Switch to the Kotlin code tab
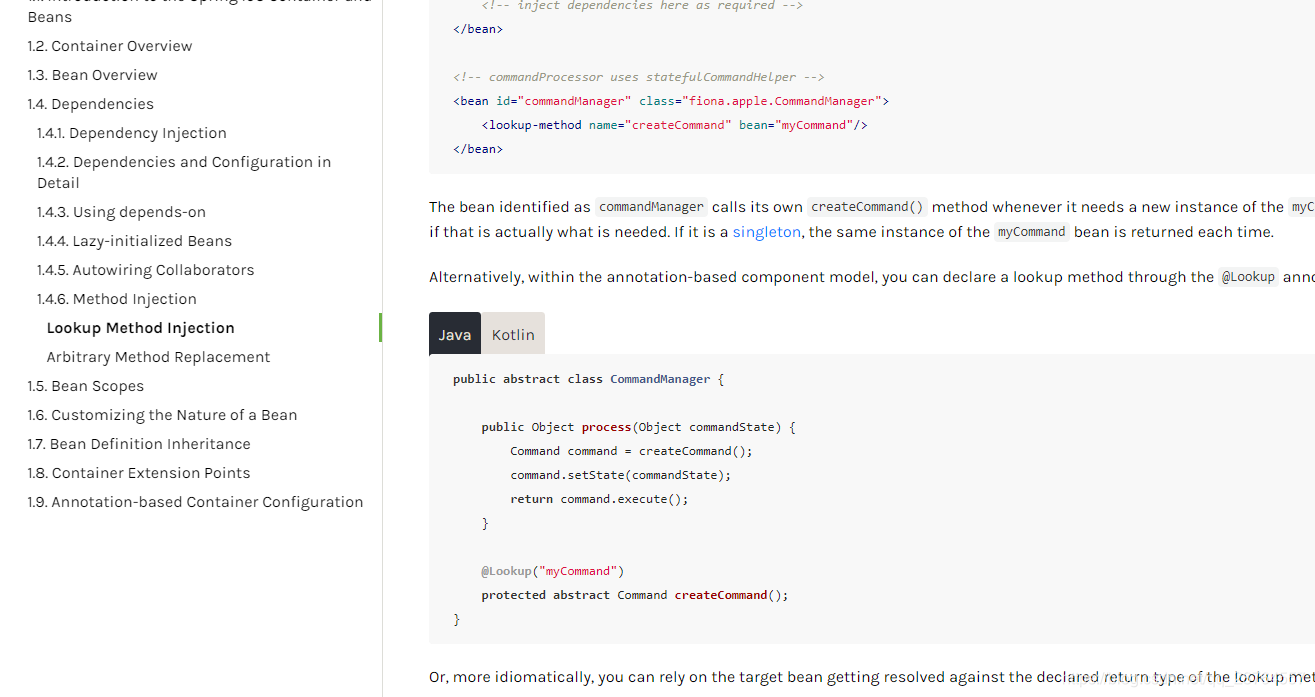Screen dimensions: 1315x697 (x=513, y=334)
